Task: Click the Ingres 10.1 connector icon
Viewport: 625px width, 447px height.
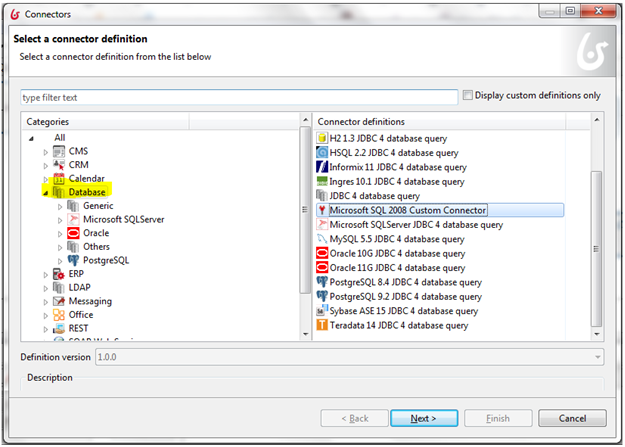Action: (322, 181)
